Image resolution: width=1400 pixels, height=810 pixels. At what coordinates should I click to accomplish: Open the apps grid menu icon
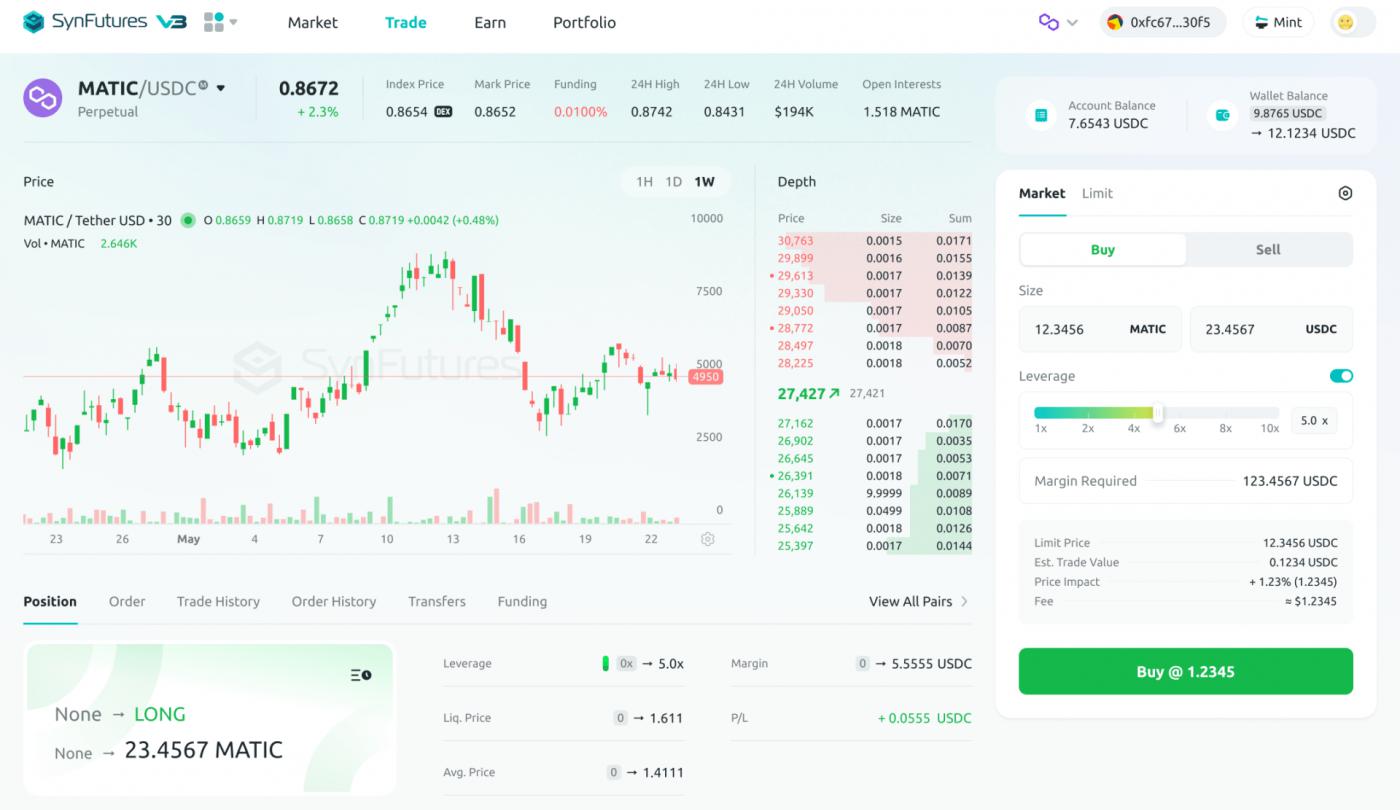(213, 21)
